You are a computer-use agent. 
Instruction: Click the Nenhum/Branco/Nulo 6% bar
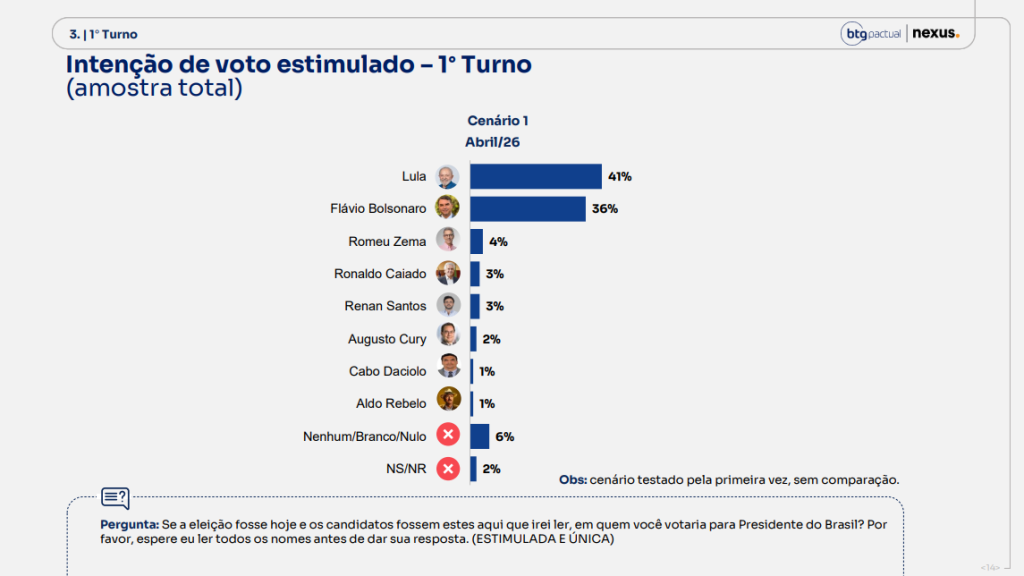click(479, 436)
